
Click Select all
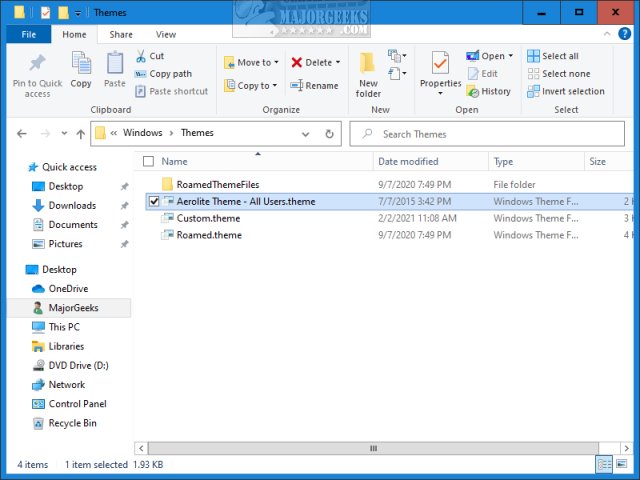[553, 56]
